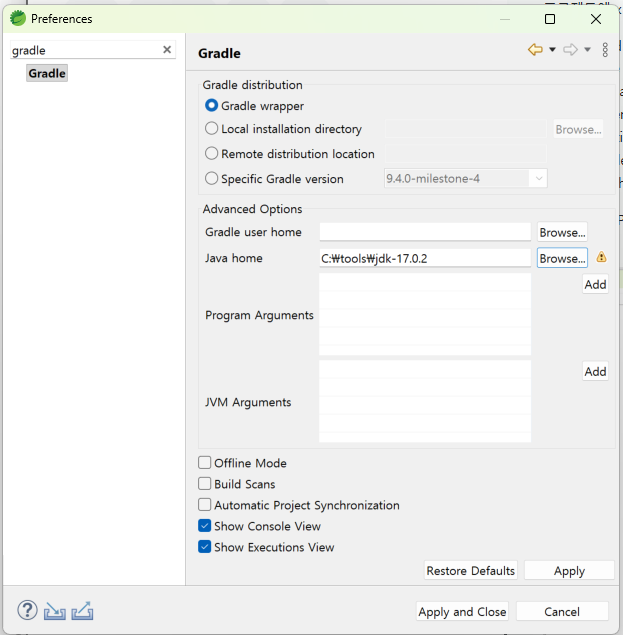Viewport: 623px width, 635px height.
Task: Enable the Offline Mode checkbox
Action: click(x=205, y=463)
